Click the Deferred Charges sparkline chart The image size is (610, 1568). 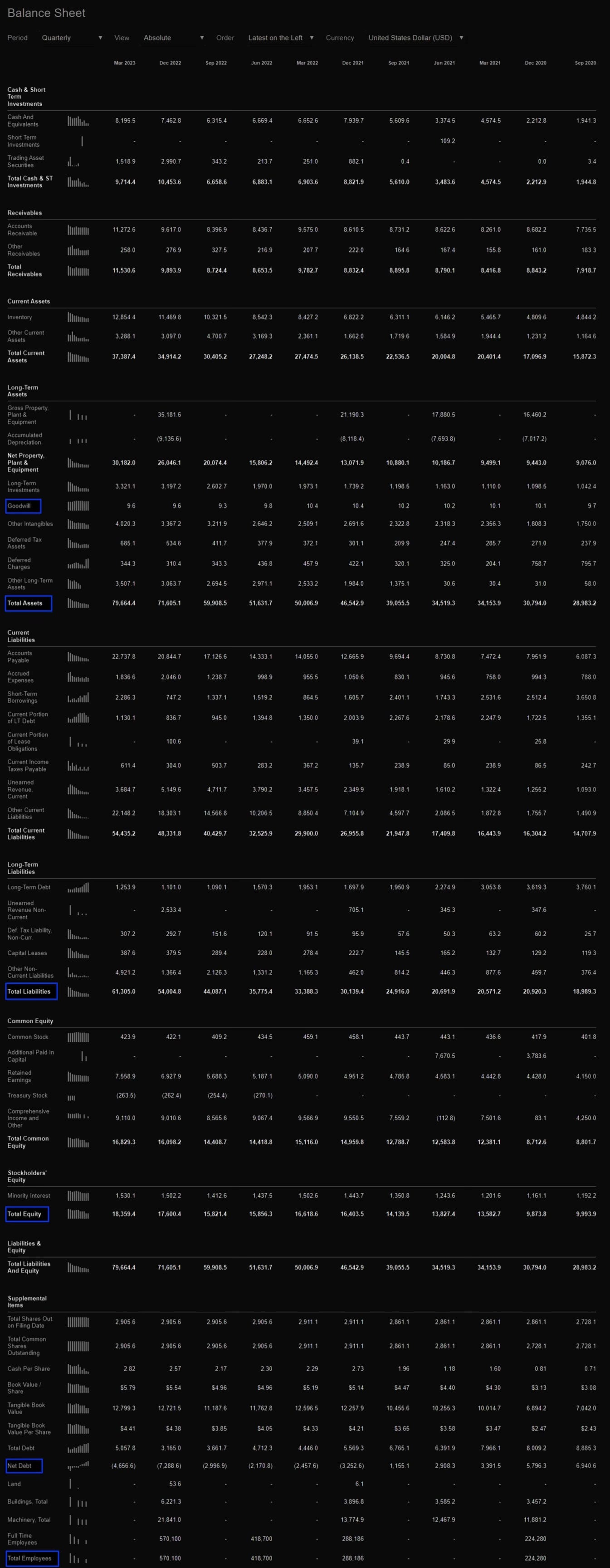78,564
